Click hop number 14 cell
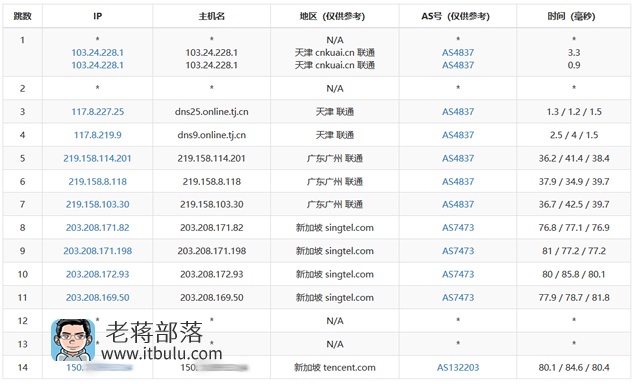The width and height of the screenshot is (635, 384). coord(23,367)
